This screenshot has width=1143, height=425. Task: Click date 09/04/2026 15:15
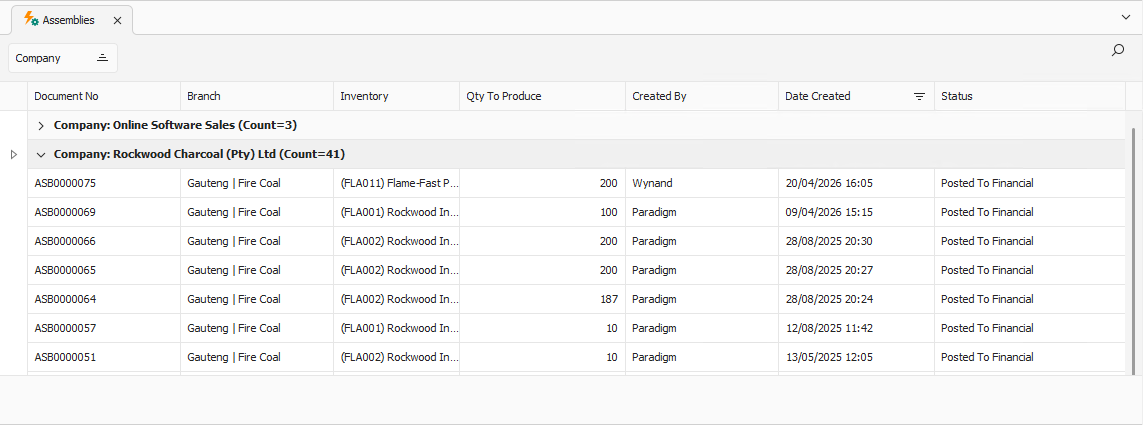click(x=829, y=212)
